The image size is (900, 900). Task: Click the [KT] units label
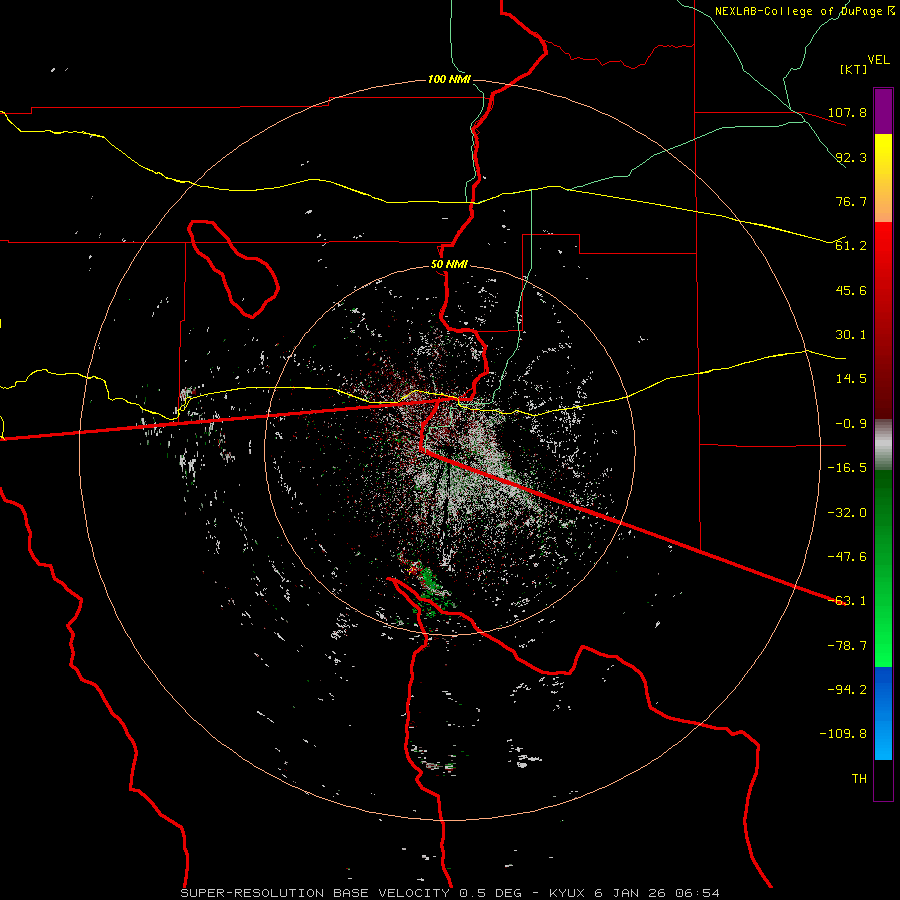[854, 69]
